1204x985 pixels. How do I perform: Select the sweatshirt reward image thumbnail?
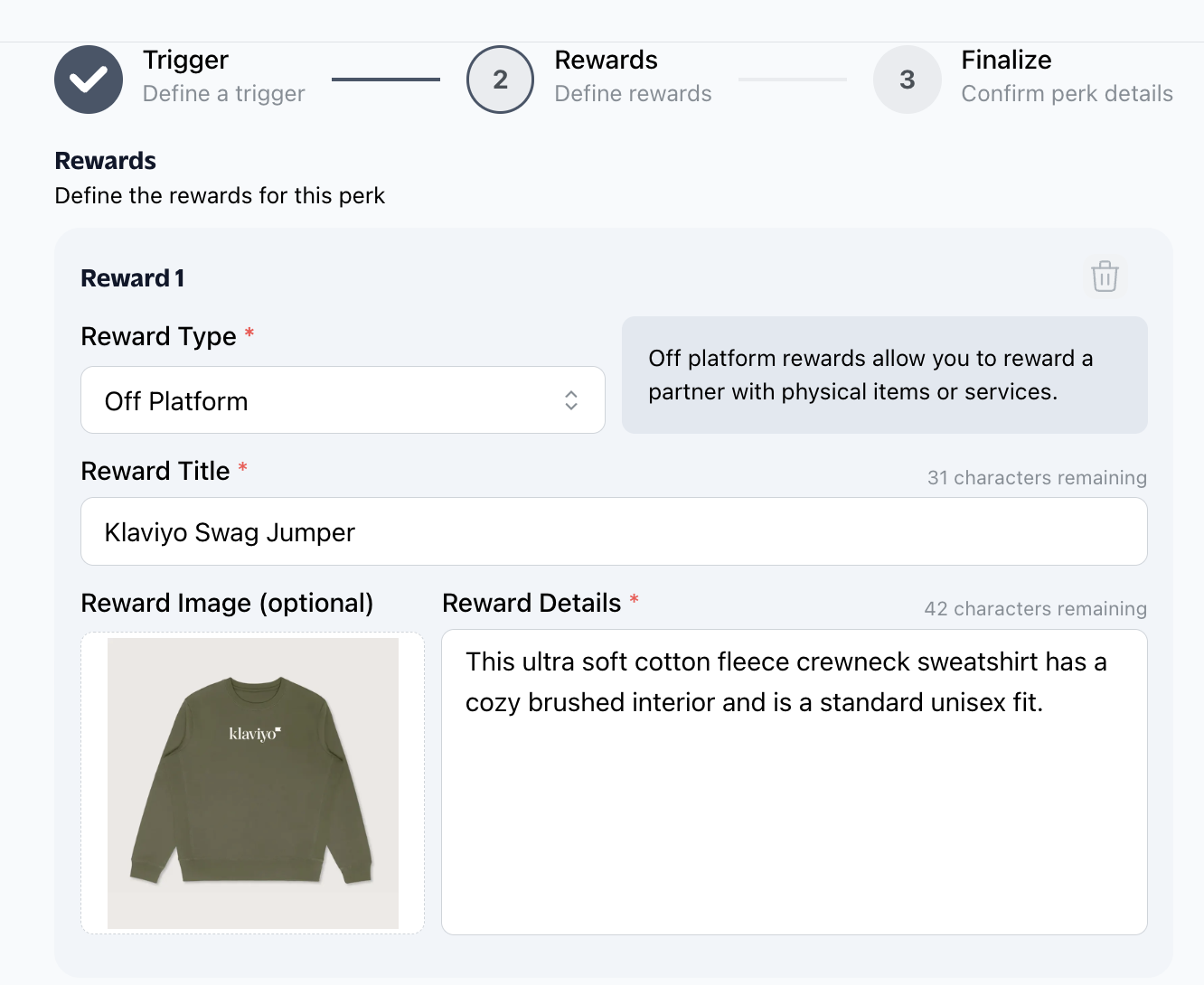[x=253, y=783]
